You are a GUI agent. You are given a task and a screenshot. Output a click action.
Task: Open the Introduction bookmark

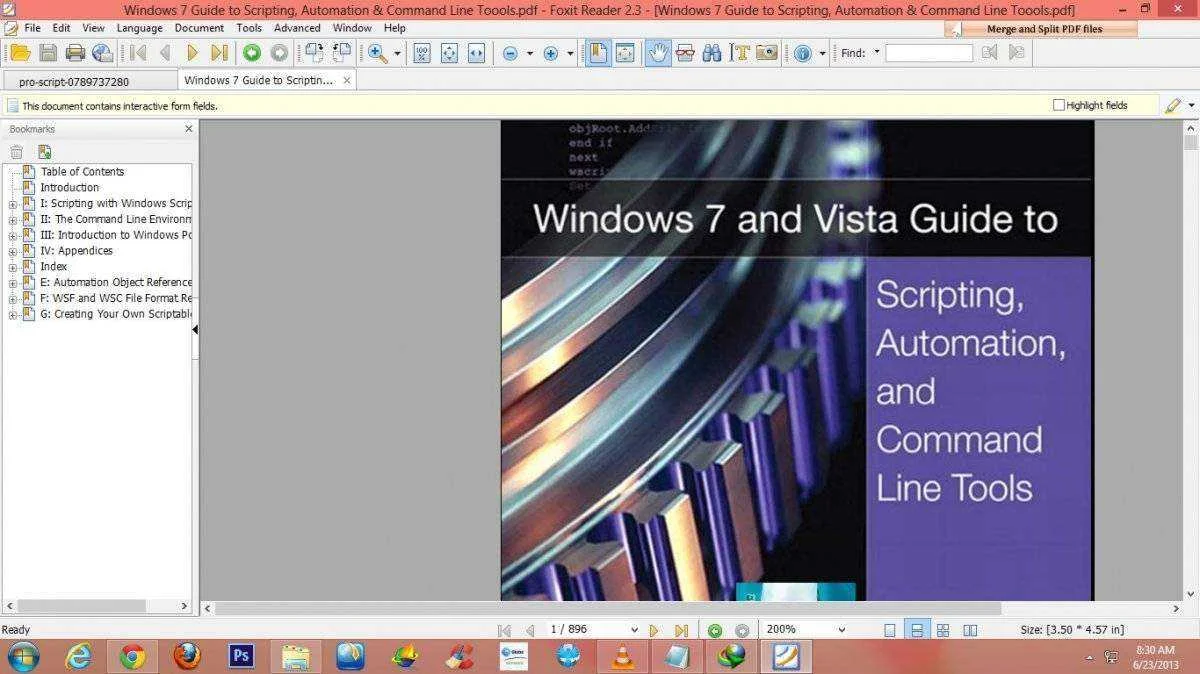(69, 188)
